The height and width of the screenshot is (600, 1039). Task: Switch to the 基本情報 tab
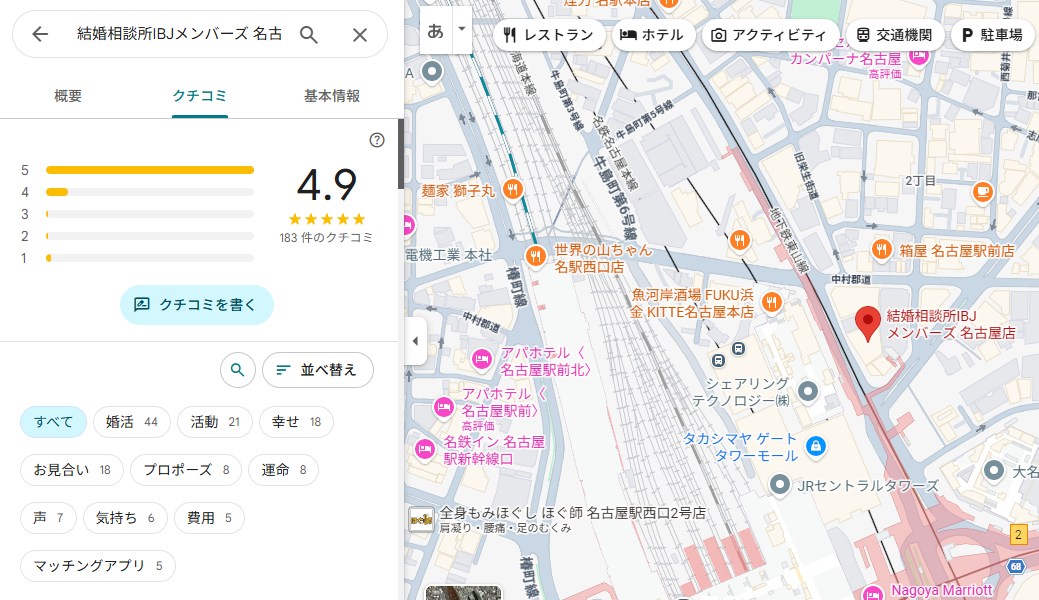(x=331, y=96)
